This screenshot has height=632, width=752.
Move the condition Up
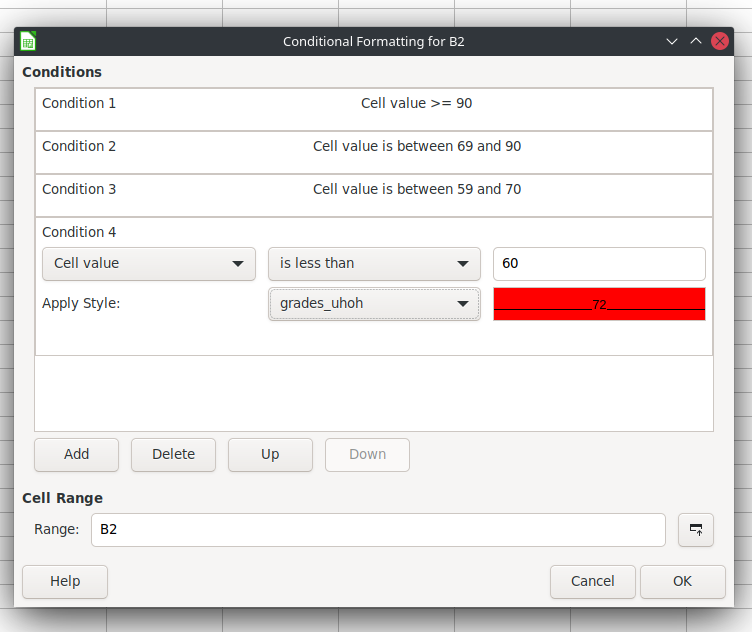click(270, 455)
